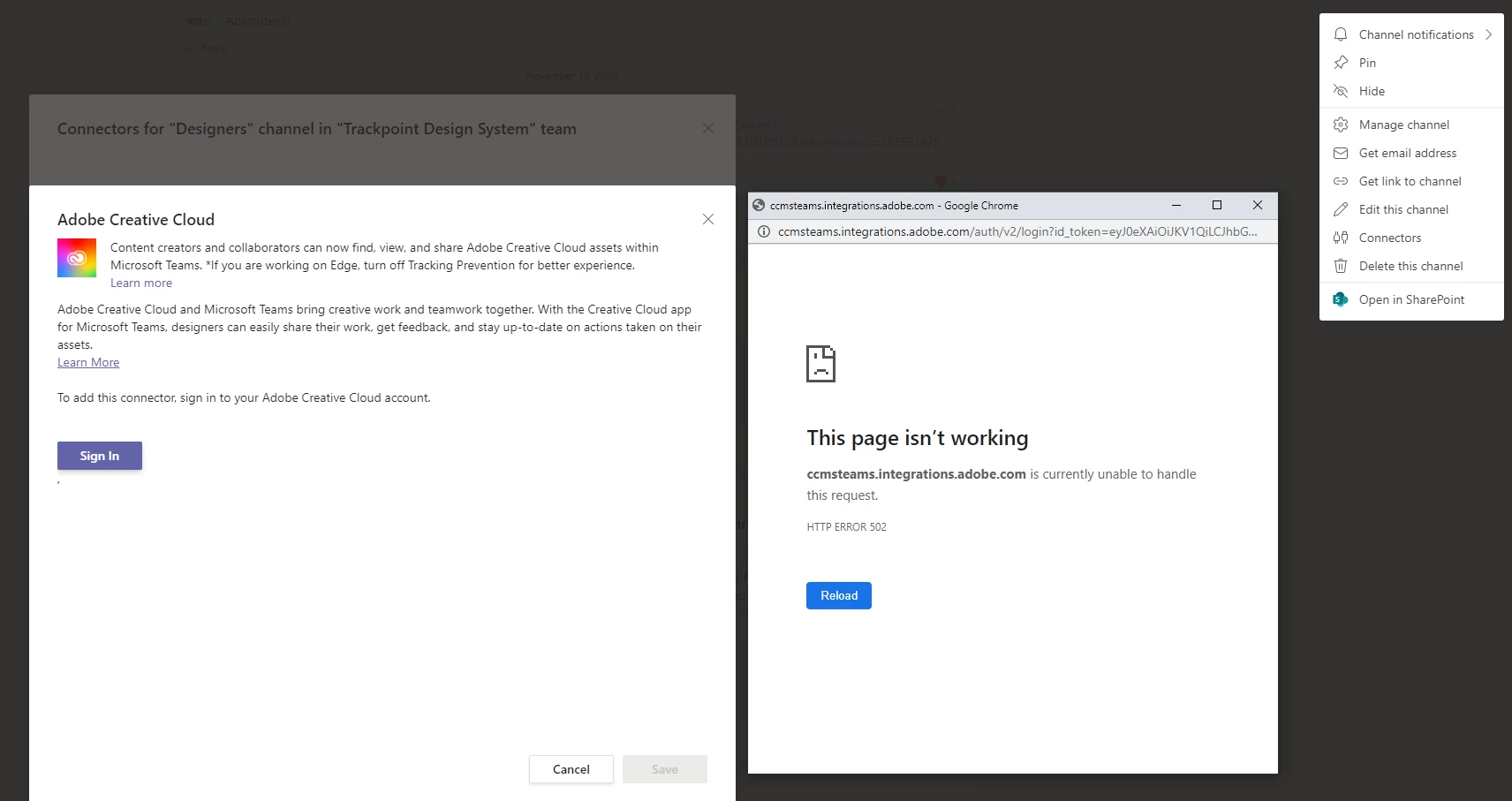Open Connectors from the channel menu

(1411, 238)
